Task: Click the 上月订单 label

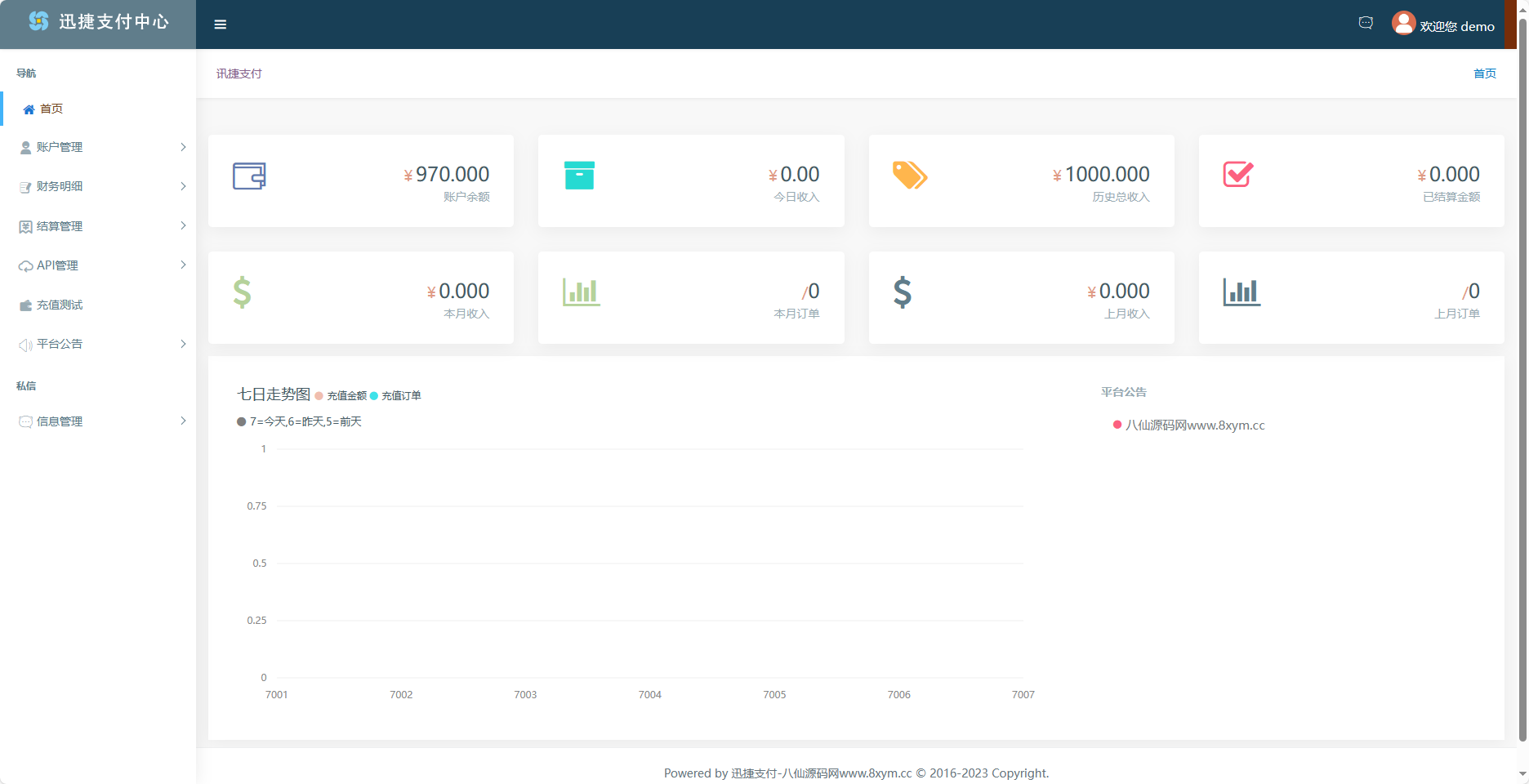Action: (1457, 314)
